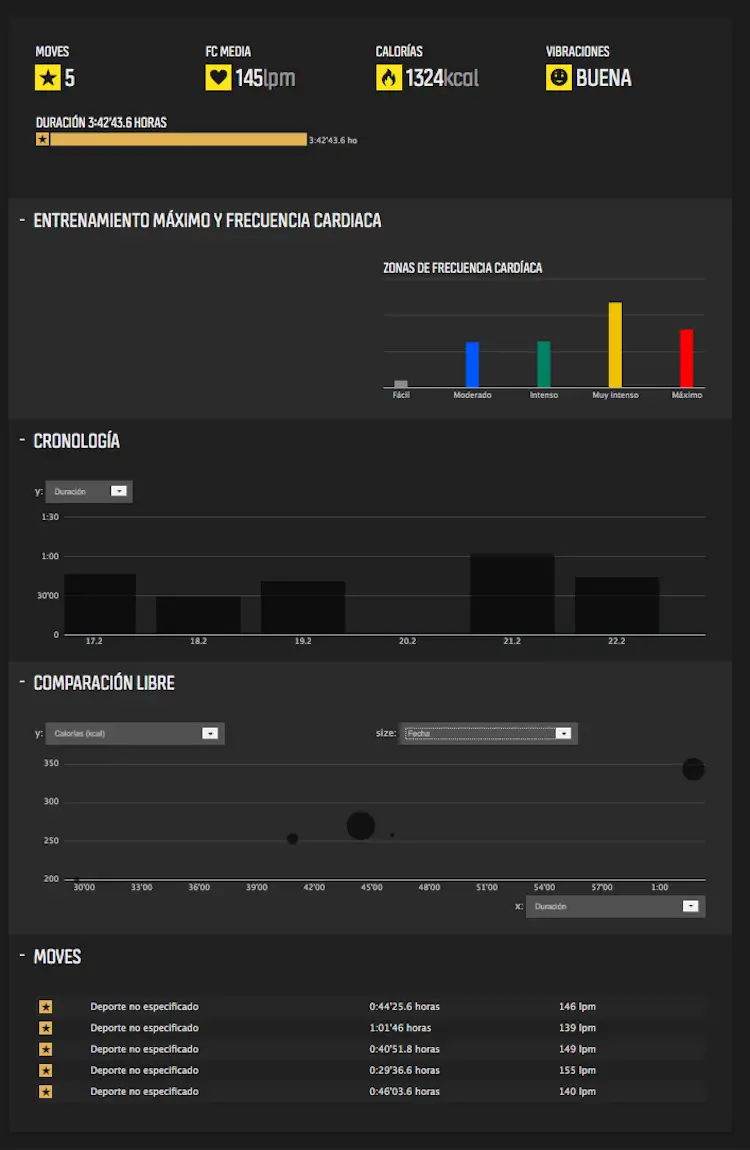Screen dimensions: 750x1150
Task: Click the Duración 3:42'43.6 horas label
Action: [x=101, y=122]
